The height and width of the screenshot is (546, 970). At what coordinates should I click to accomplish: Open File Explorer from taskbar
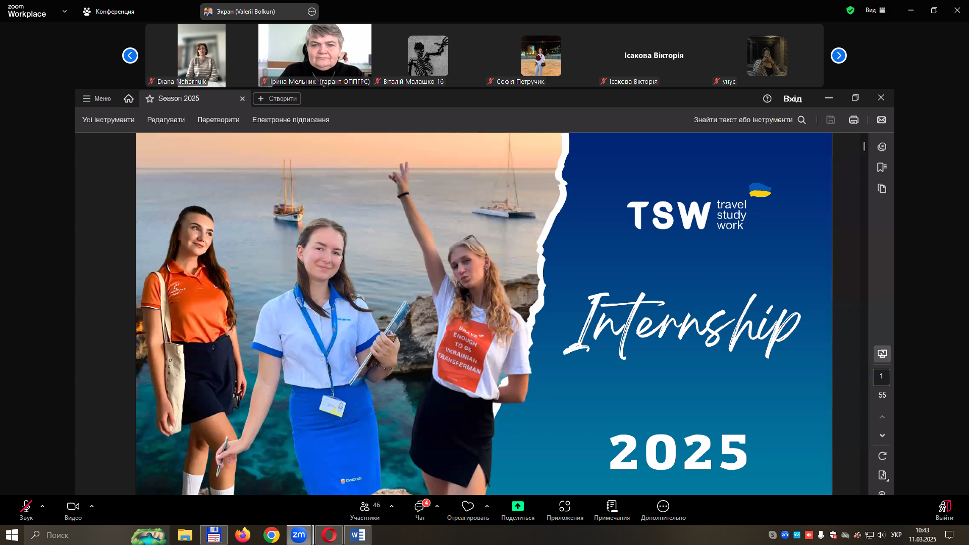[x=185, y=535]
